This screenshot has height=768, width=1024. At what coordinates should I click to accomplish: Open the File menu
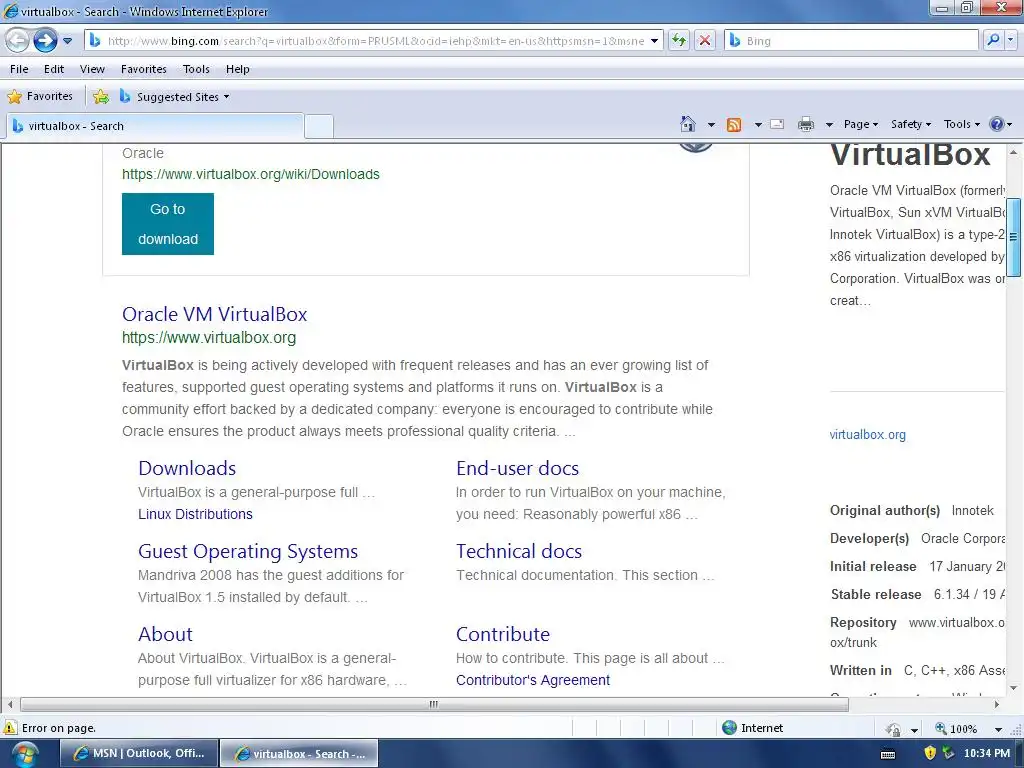tap(19, 69)
